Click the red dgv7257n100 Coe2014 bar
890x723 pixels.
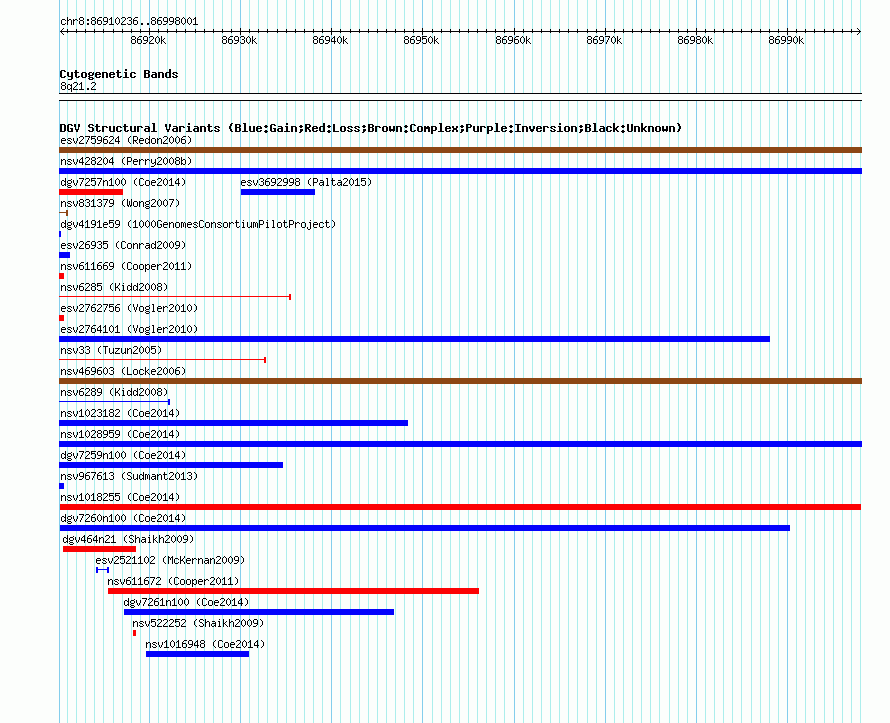91,192
